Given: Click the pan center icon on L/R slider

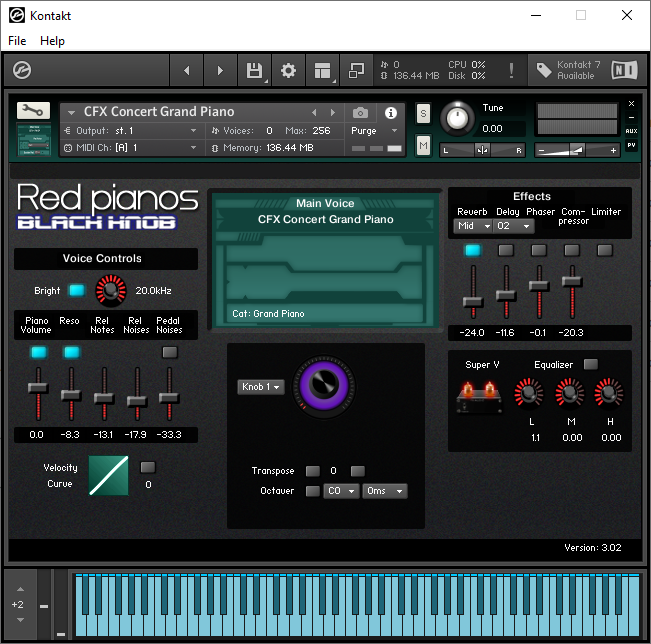Looking at the screenshot, I should point(482,150).
